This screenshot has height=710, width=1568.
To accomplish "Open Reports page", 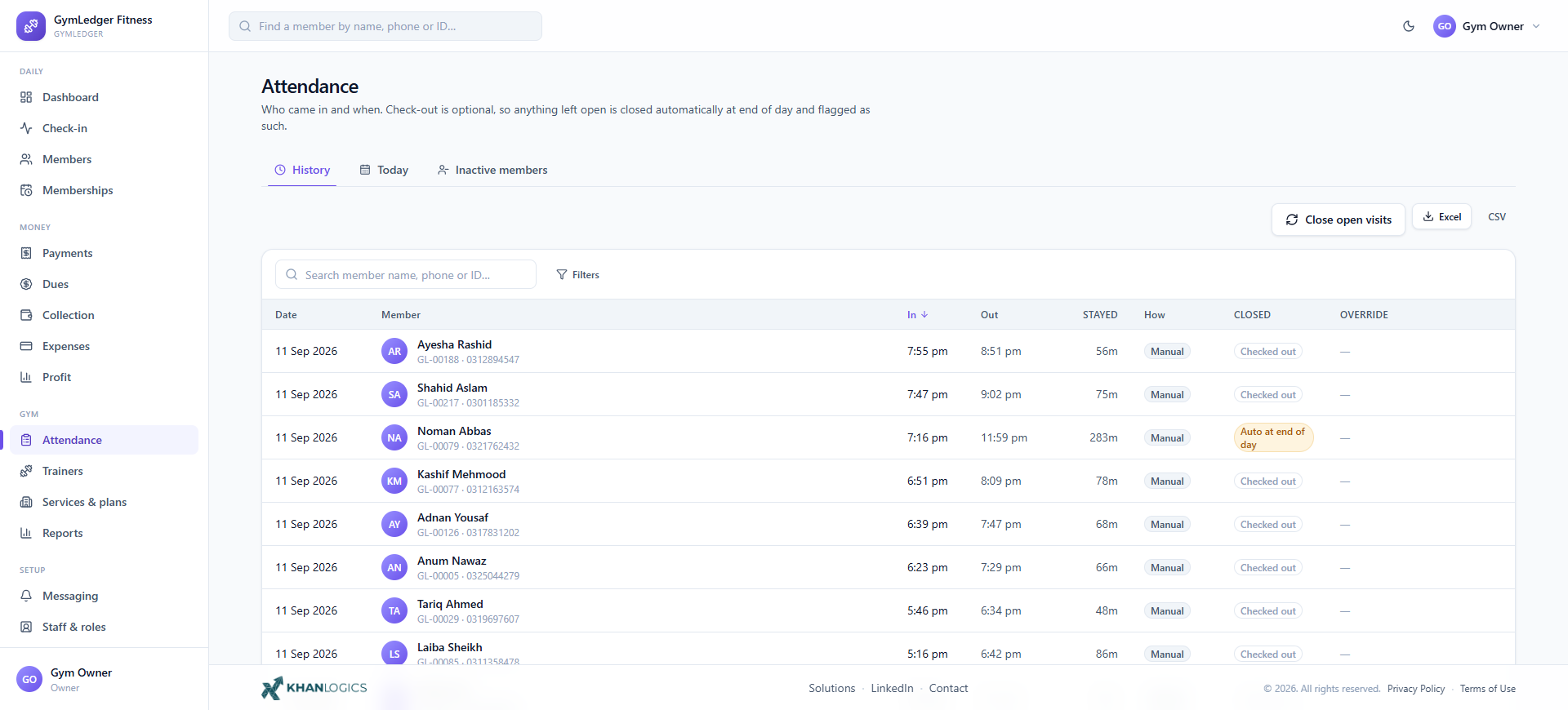I will click(105, 533).
